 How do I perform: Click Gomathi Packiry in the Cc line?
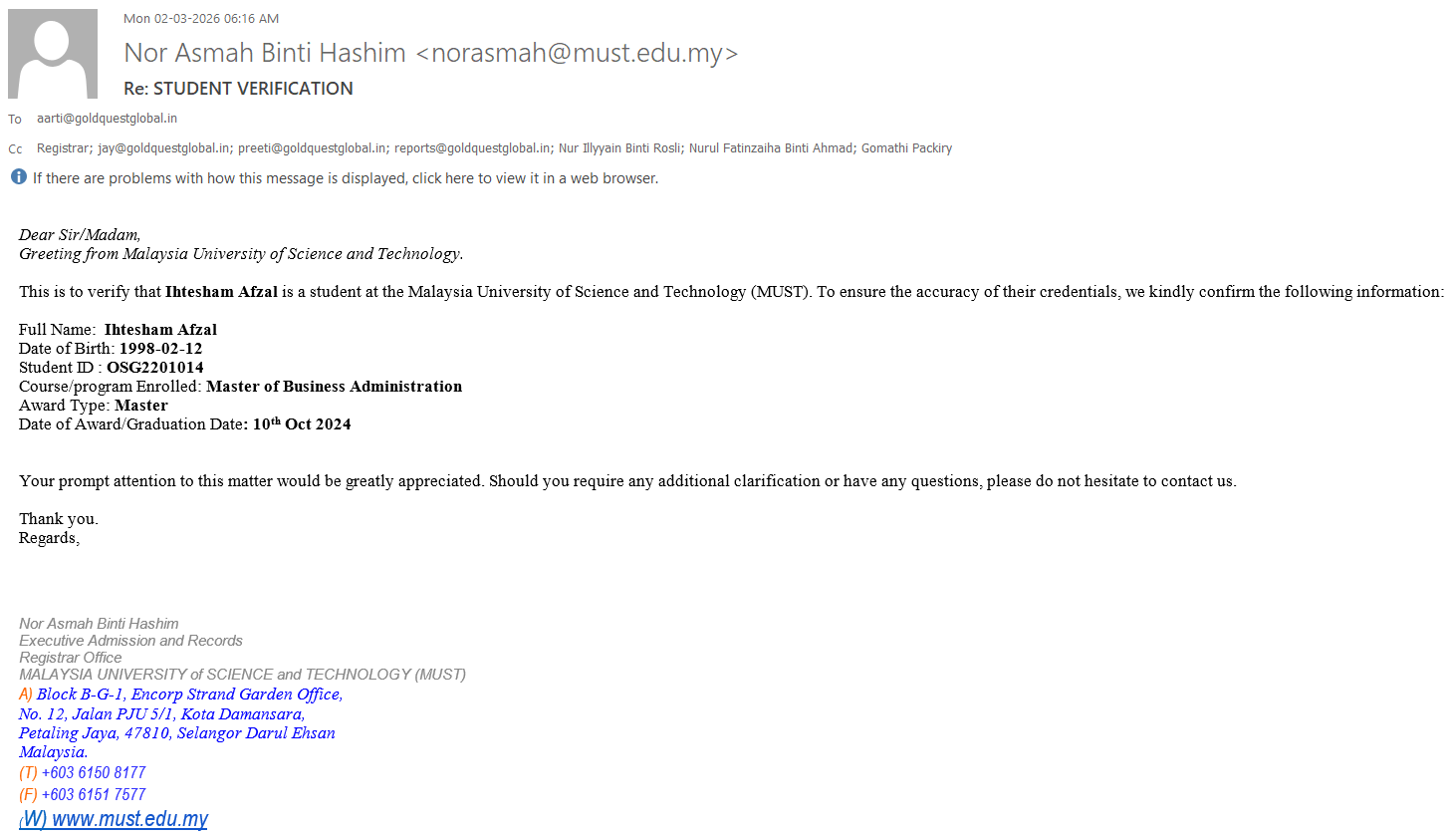[x=906, y=148]
